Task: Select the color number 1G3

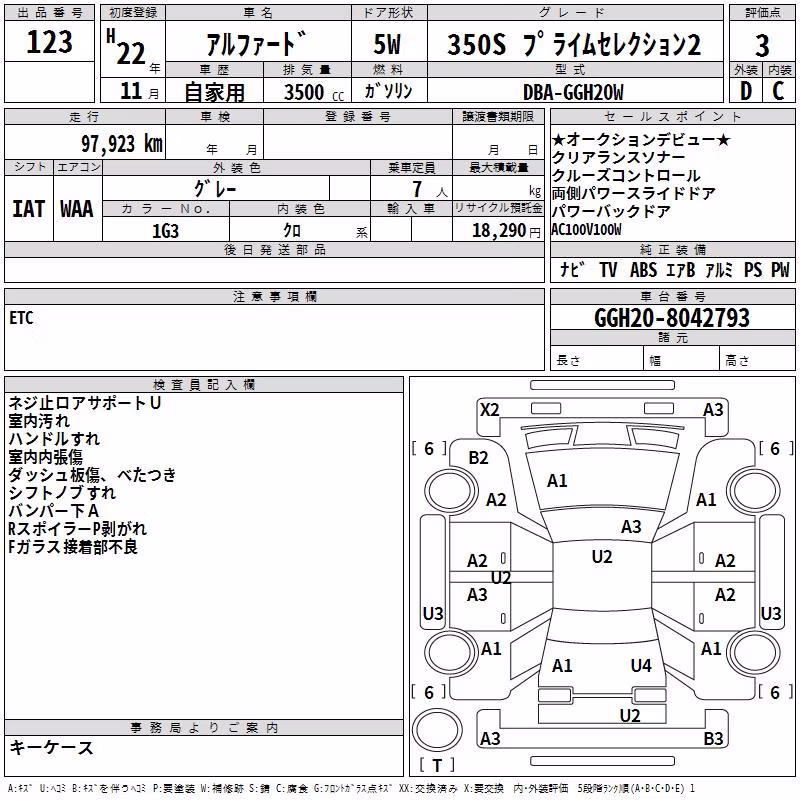Action: [165, 231]
